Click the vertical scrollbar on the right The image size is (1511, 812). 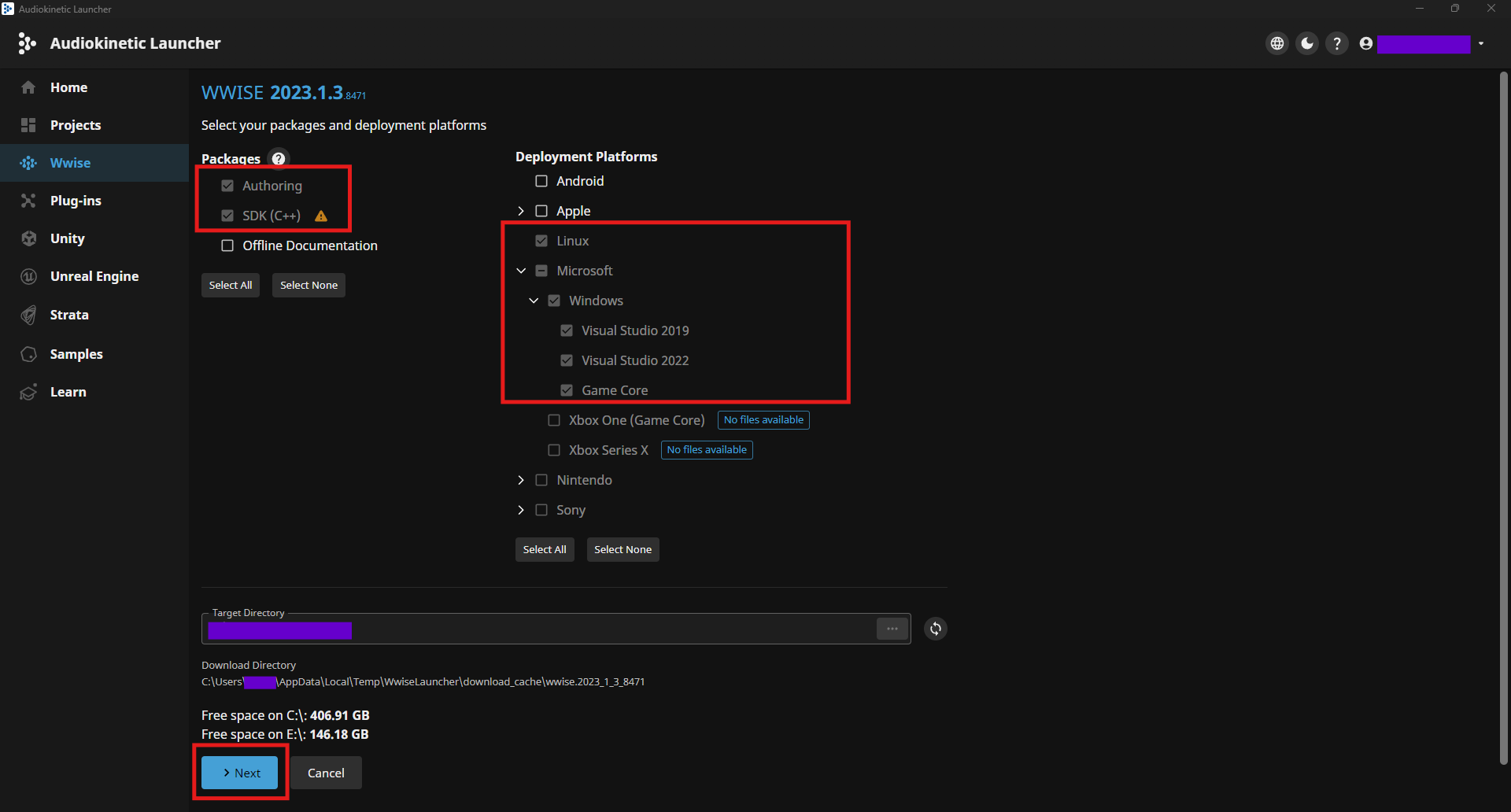(x=1503, y=417)
